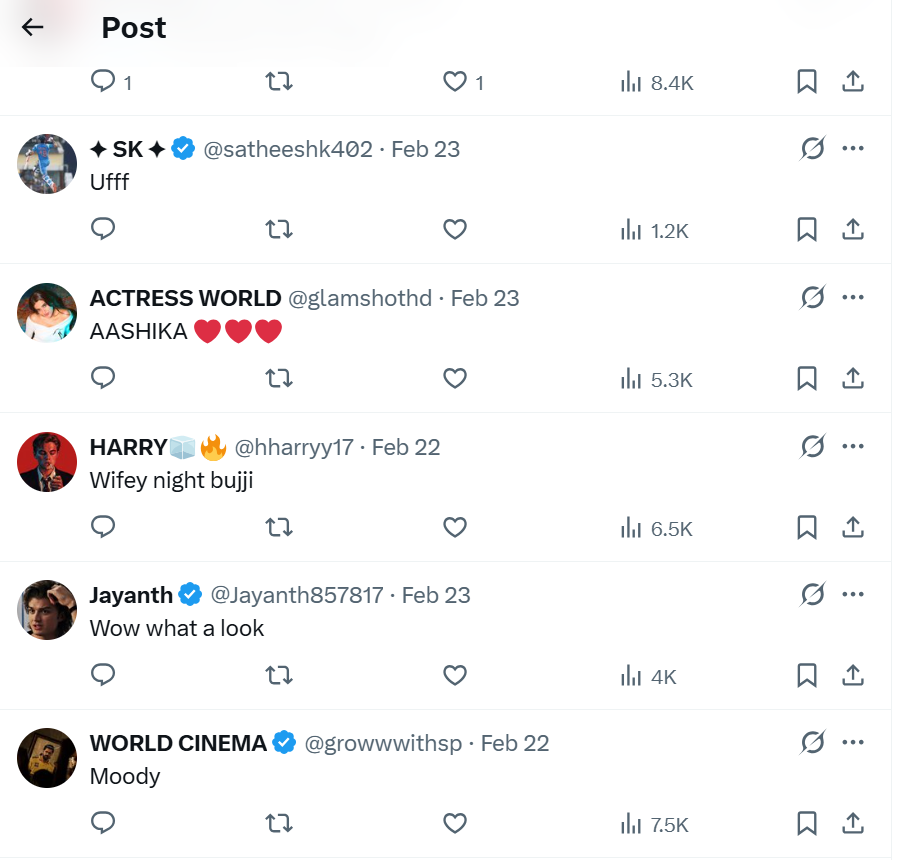Open the ACTRESS WORLD profile name
Viewport: 908px width, 860px height.
tap(185, 298)
